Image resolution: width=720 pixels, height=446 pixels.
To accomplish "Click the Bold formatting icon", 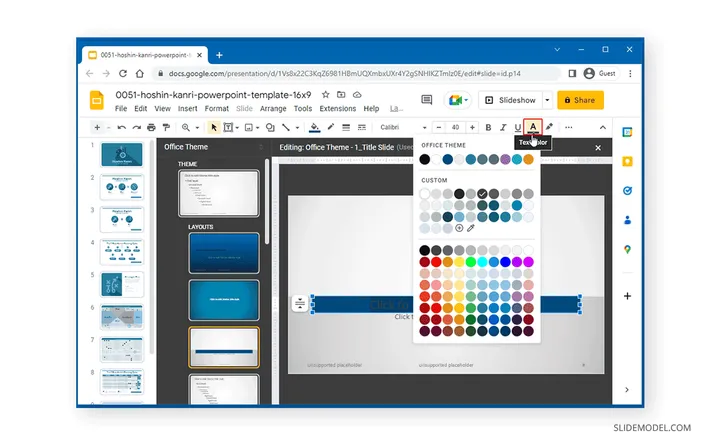I will click(489, 127).
